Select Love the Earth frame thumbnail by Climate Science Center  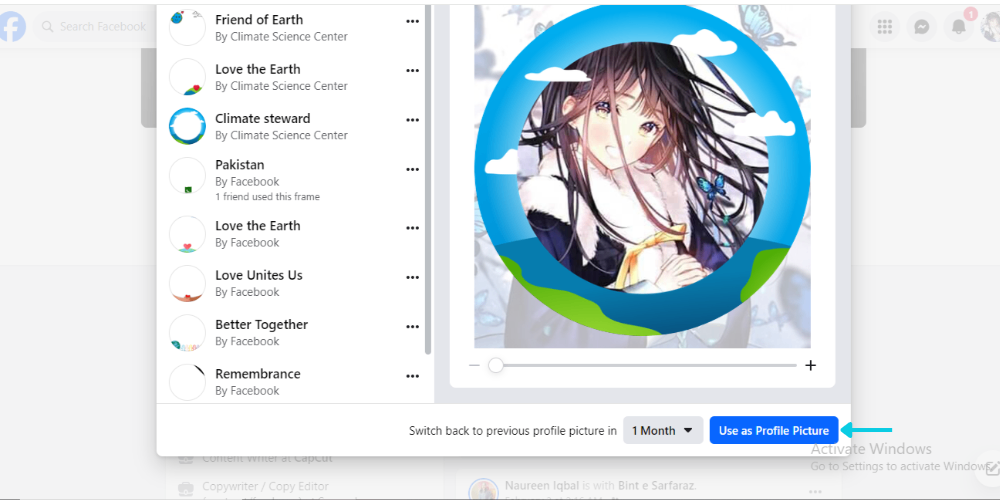[188, 77]
